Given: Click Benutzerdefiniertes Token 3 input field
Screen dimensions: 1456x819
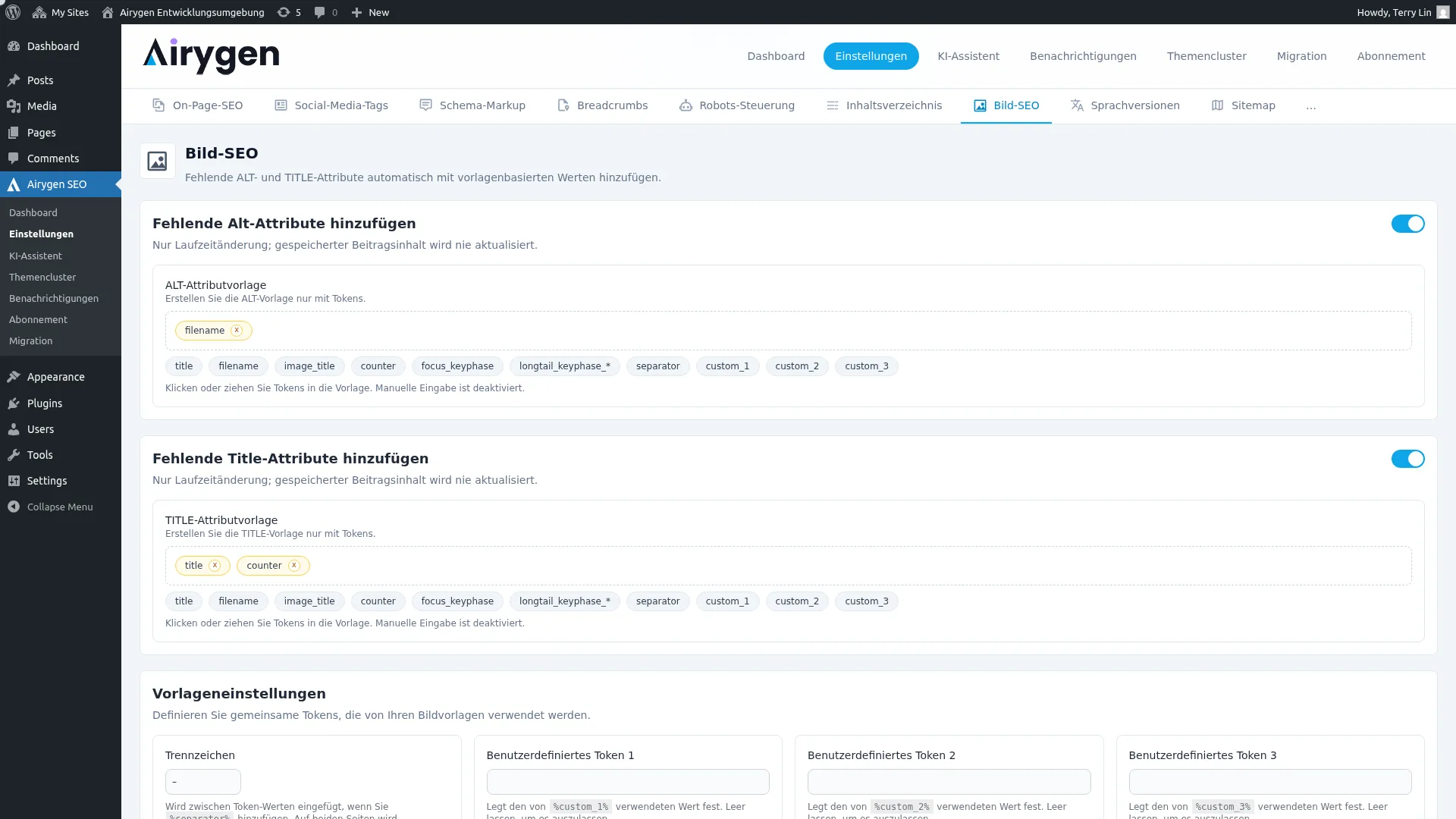Looking at the screenshot, I should tap(1270, 782).
